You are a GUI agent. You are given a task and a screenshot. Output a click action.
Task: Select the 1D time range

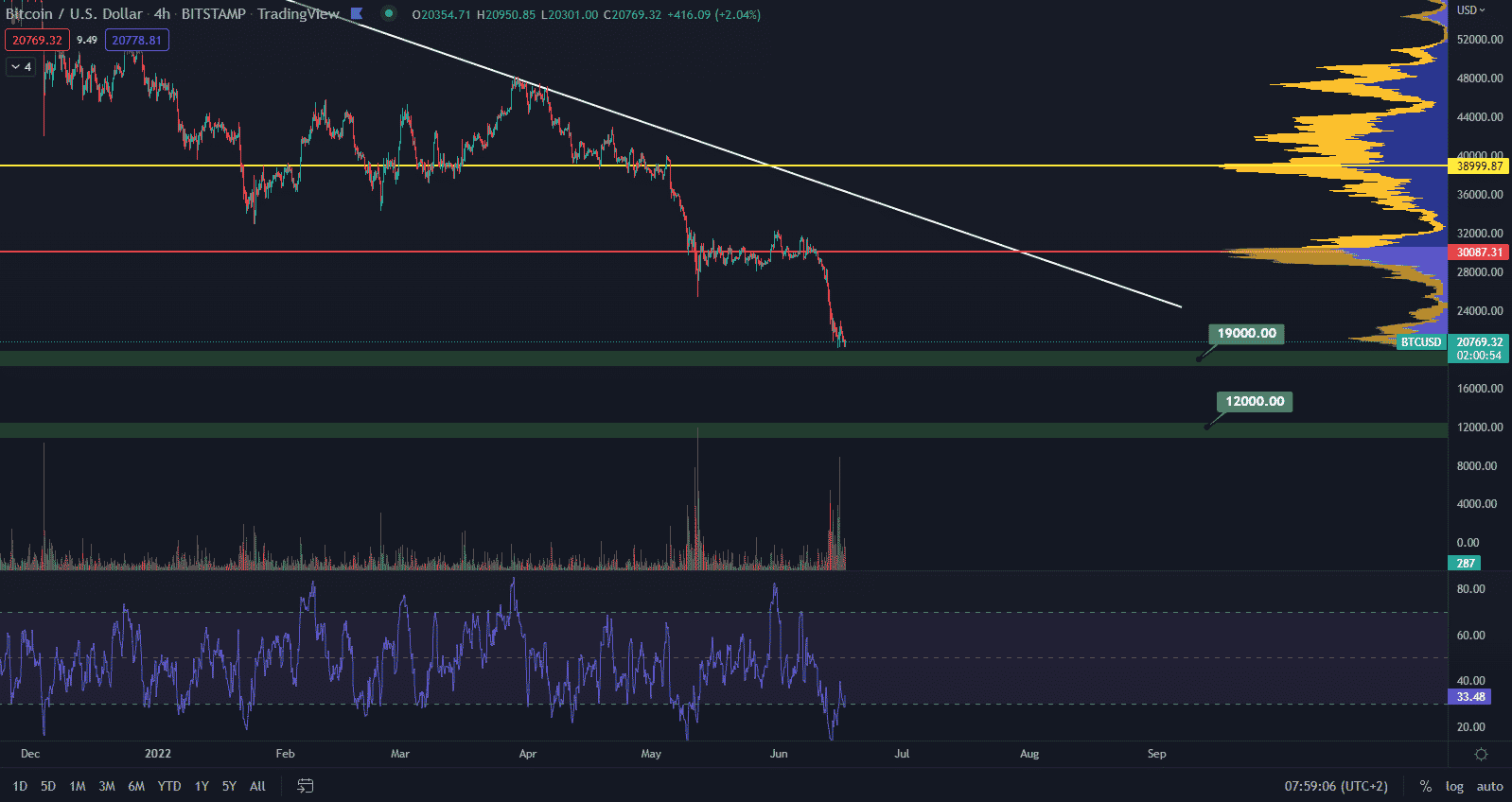click(x=20, y=786)
